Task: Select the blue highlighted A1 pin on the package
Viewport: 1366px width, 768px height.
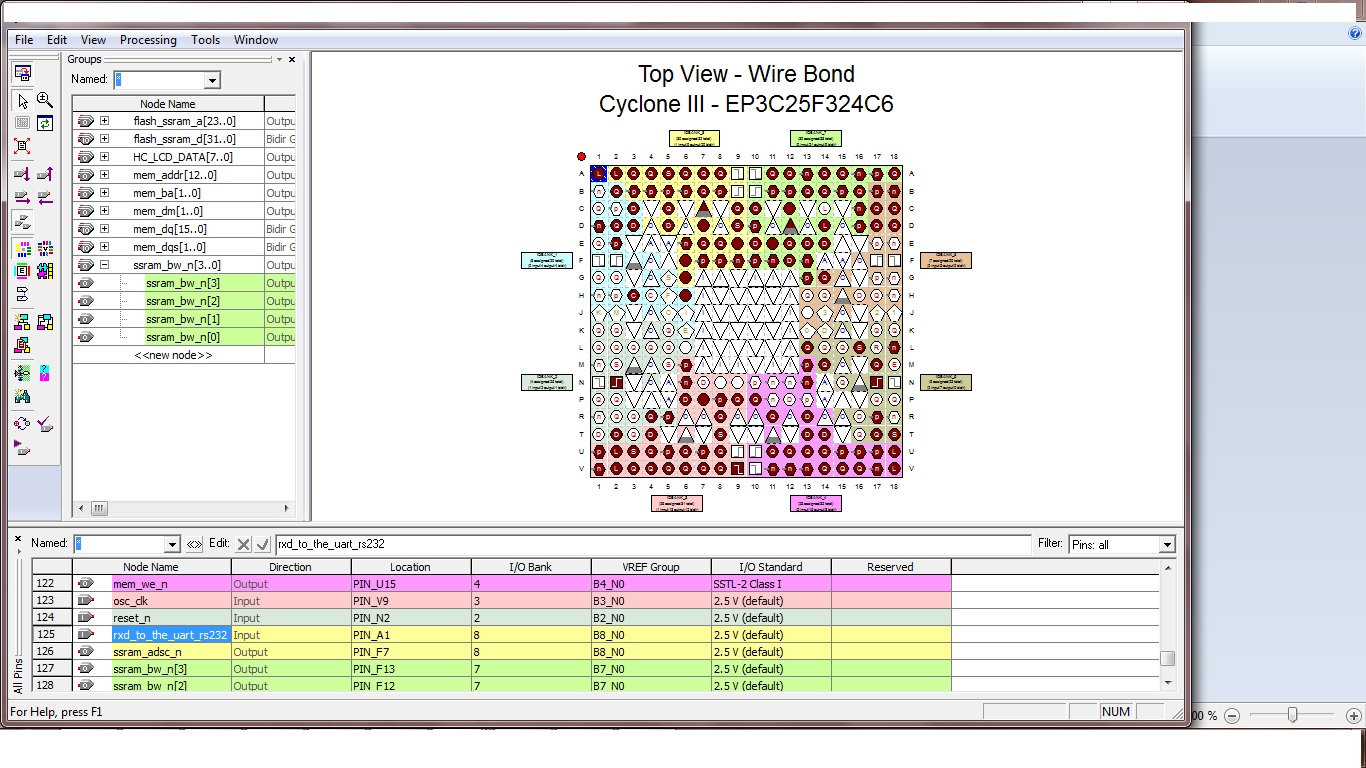Action: (599, 173)
